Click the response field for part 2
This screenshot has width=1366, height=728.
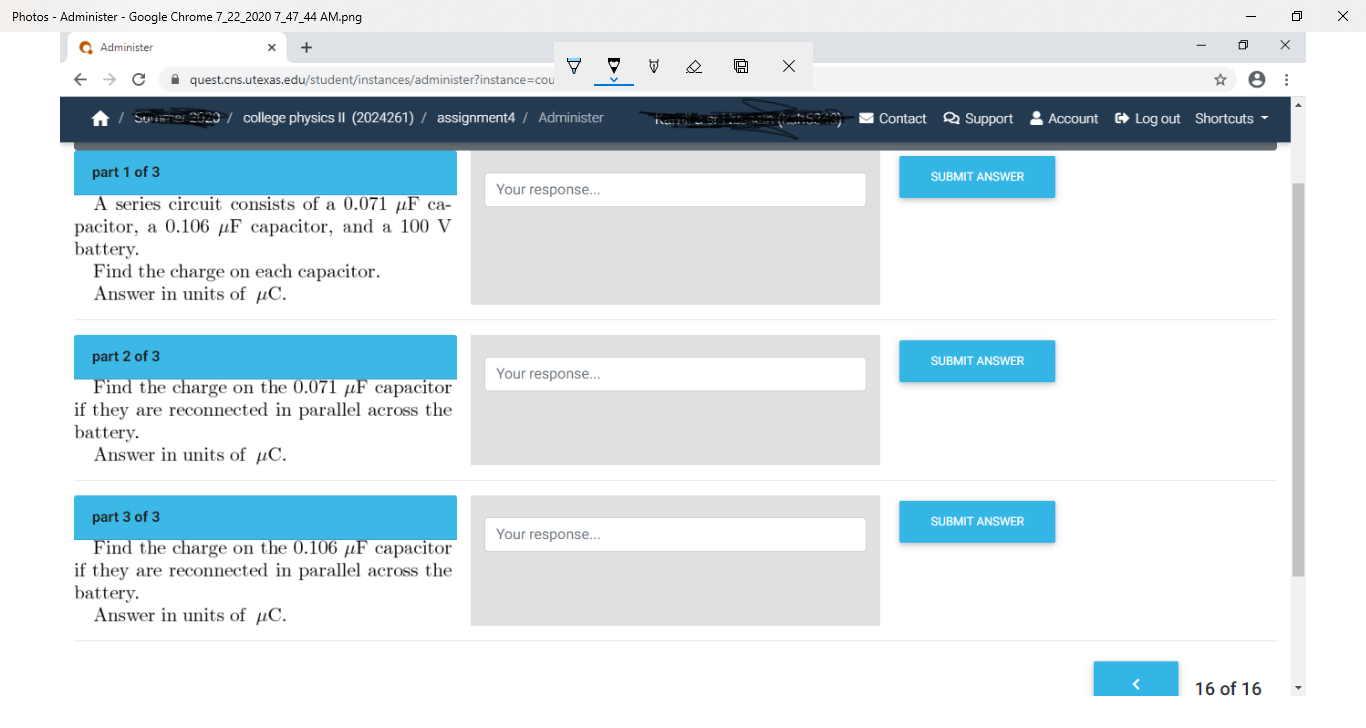coord(675,373)
